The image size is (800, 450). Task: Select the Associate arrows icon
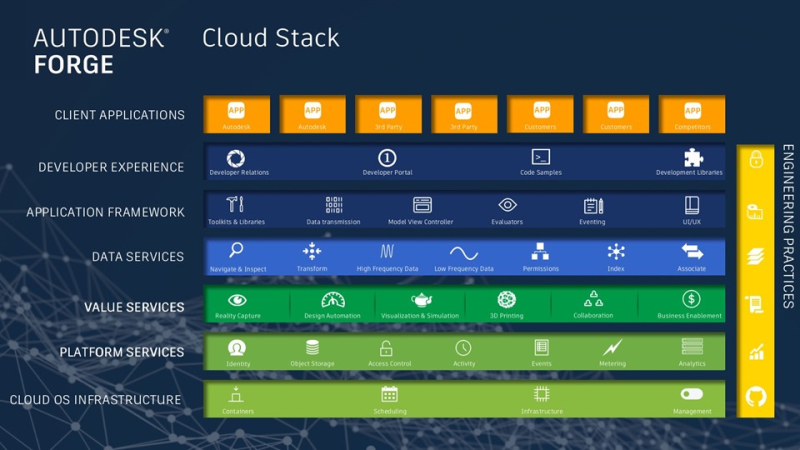(692, 251)
